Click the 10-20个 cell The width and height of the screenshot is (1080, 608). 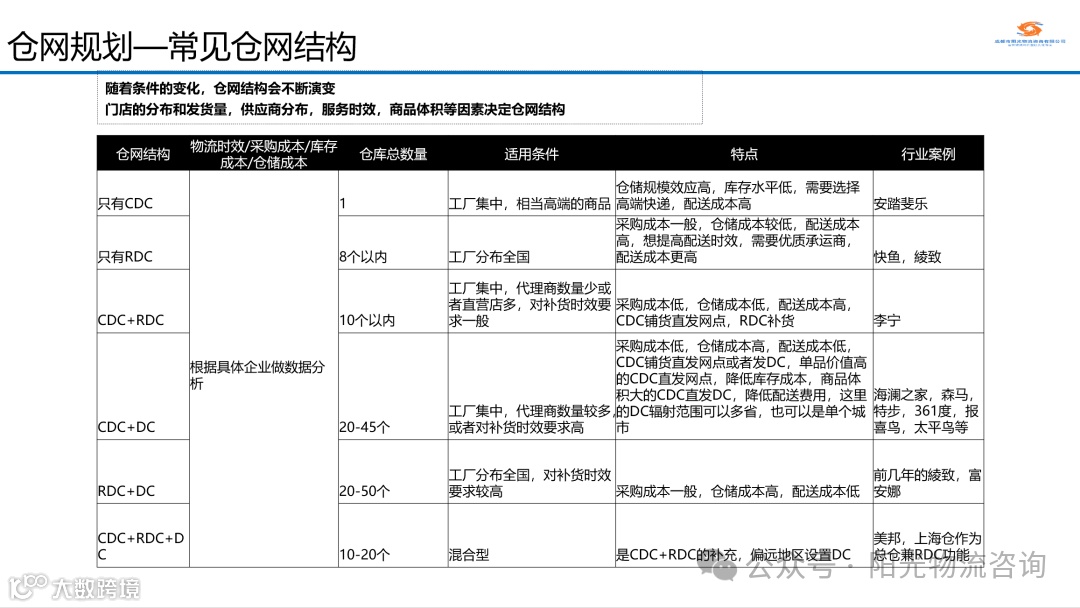click(393, 535)
